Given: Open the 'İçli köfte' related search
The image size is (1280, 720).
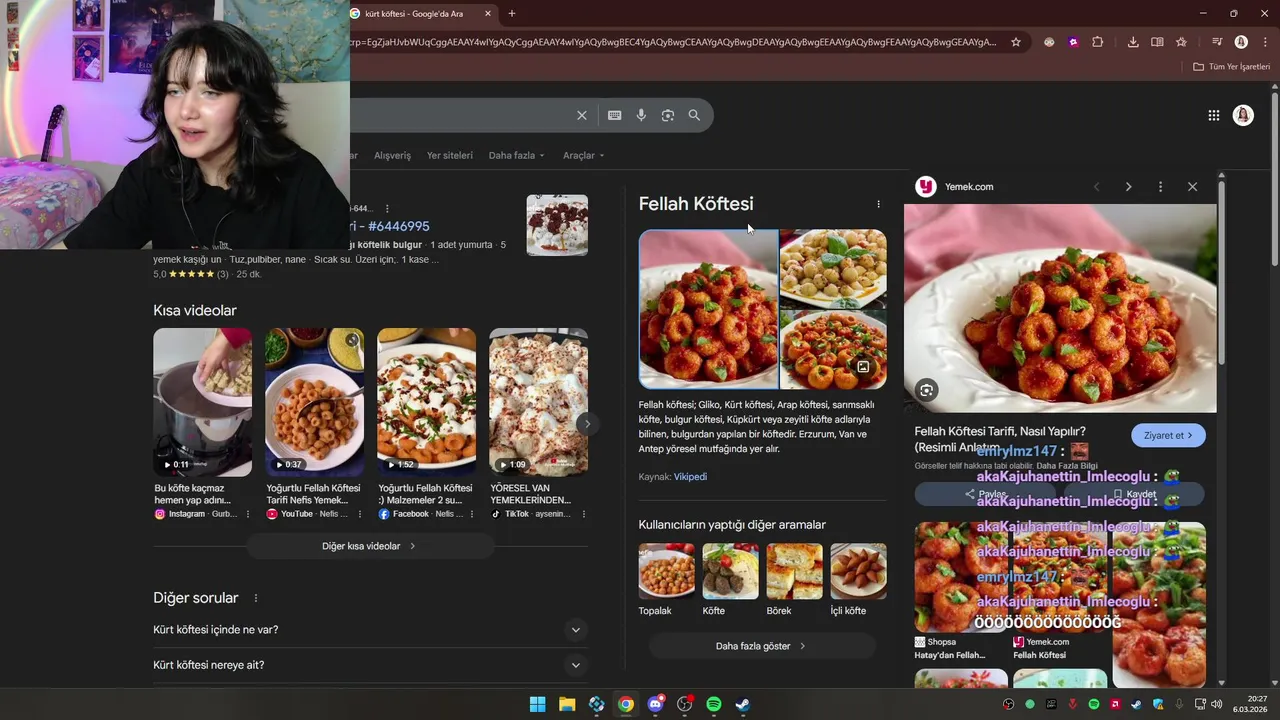Looking at the screenshot, I should click(x=858, y=581).
